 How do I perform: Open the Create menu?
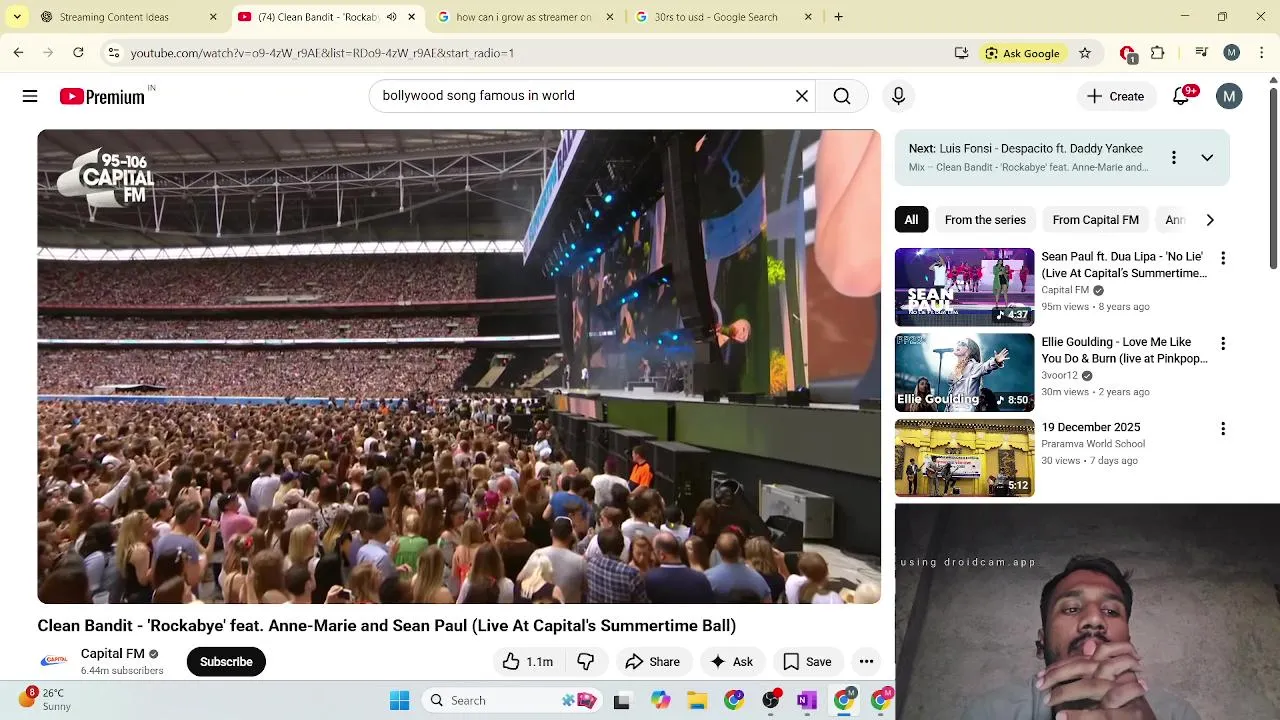(x=1115, y=96)
